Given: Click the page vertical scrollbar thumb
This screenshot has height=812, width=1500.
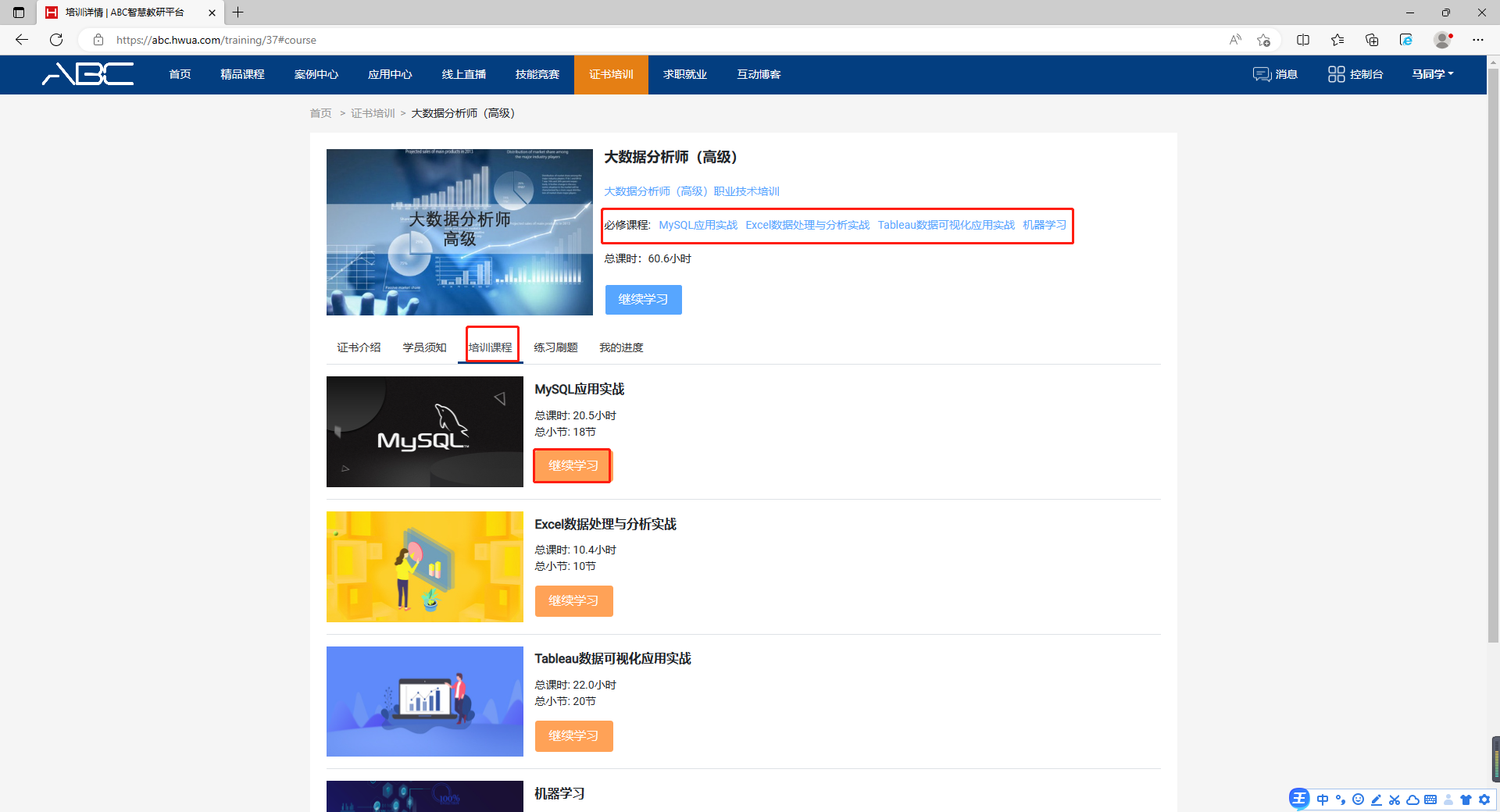Looking at the screenshot, I should click(1493, 355).
